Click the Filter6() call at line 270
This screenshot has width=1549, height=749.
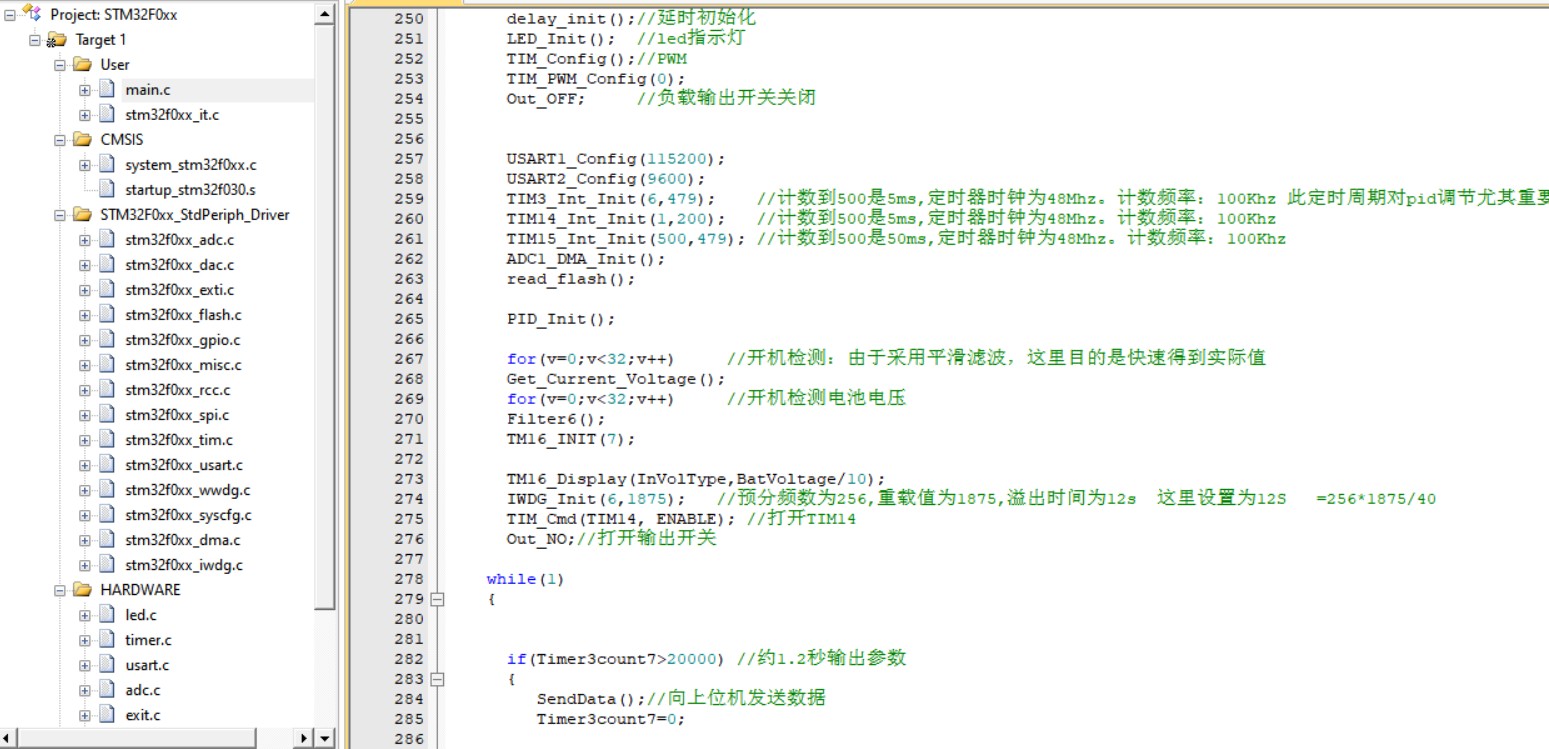click(x=556, y=419)
